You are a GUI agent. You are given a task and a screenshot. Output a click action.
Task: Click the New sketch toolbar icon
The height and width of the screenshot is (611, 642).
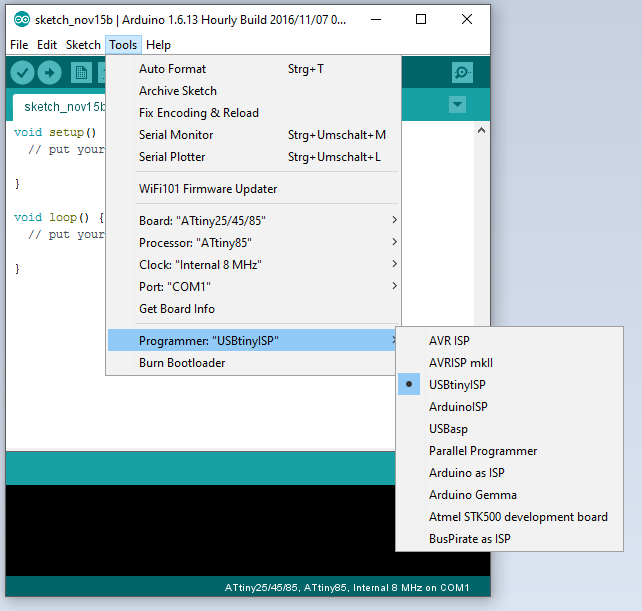tap(81, 73)
